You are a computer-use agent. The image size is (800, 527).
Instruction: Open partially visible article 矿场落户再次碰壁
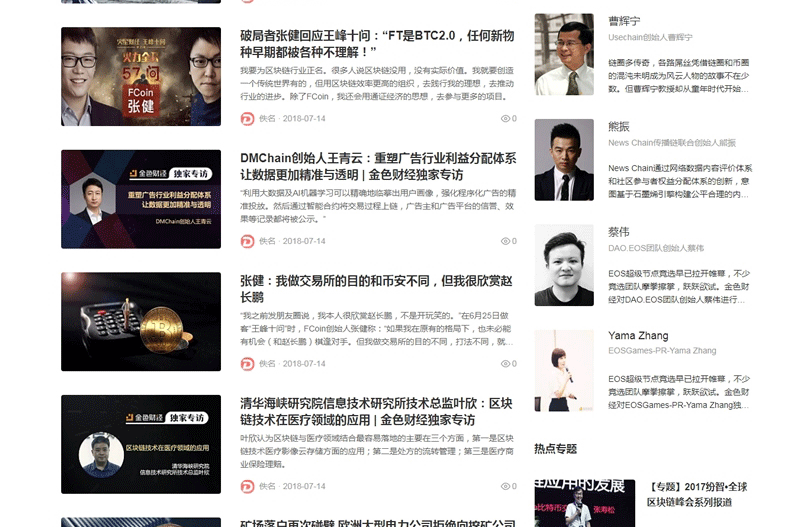(x=378, y=523)
